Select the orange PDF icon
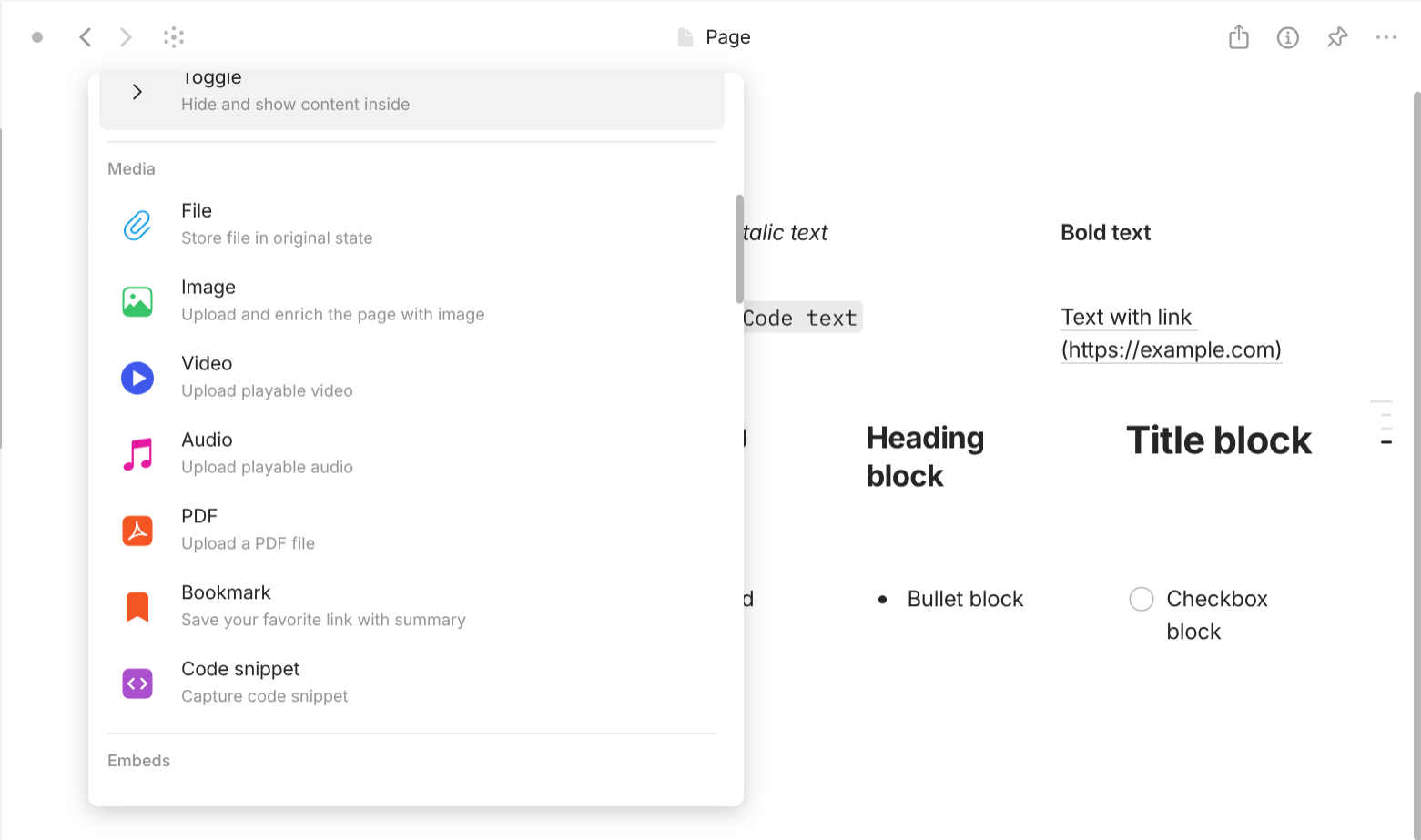The width and height of the screenshot is (1421, 840). coord(137,531)
